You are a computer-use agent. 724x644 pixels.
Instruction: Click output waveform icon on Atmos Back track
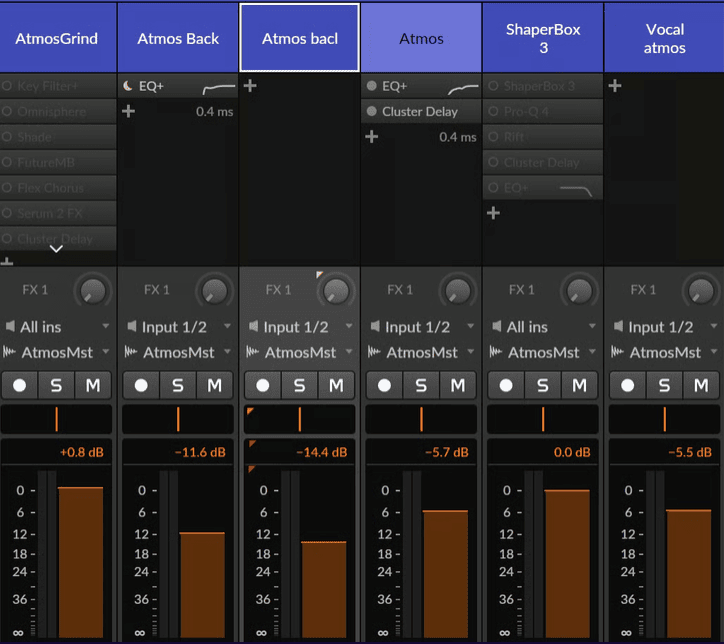[131, 352]
